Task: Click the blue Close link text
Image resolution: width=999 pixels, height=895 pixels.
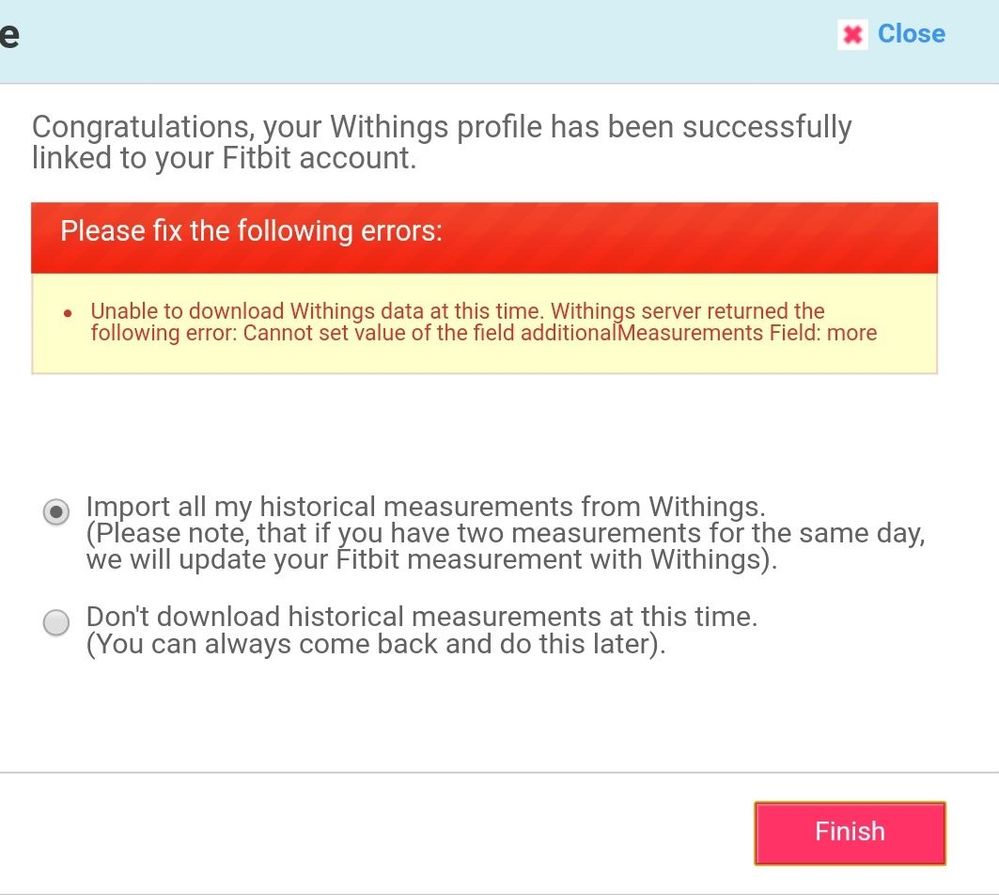Action: pyautogui.click(x=911, y=34)
